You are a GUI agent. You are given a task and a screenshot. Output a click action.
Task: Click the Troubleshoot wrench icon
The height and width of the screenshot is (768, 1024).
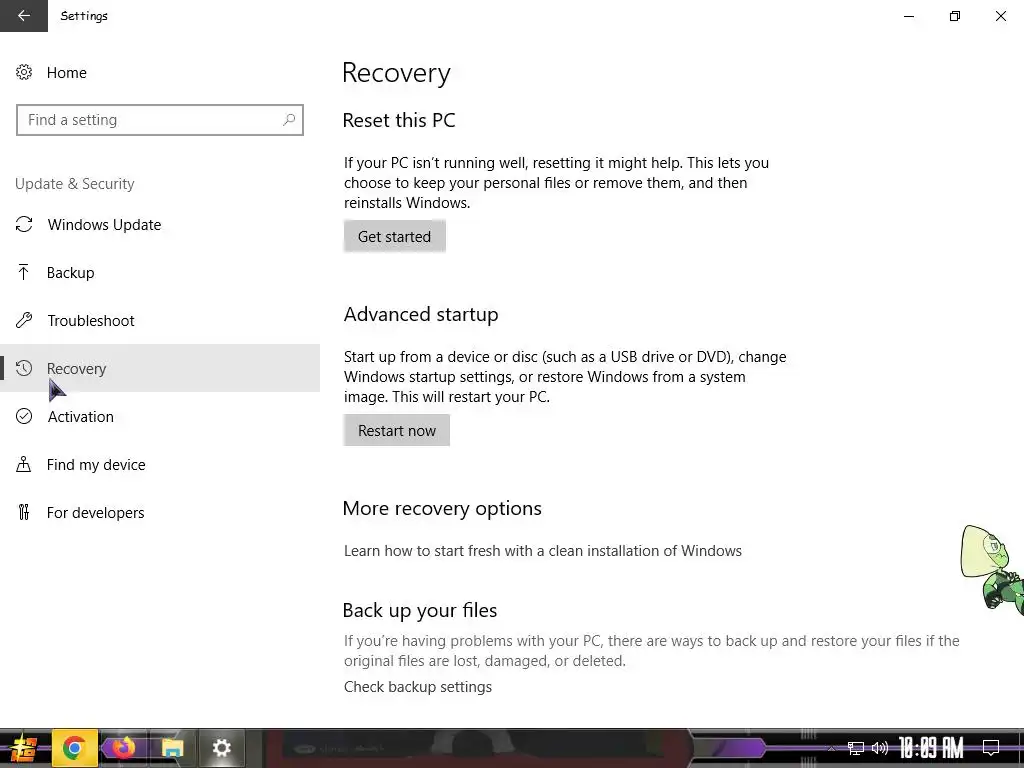(x=24, y=320)
